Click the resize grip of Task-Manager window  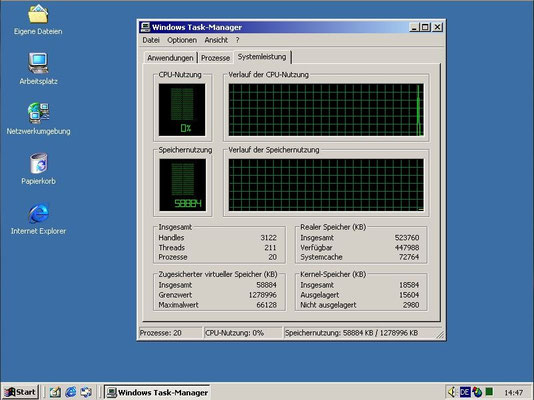coord(440,335)
